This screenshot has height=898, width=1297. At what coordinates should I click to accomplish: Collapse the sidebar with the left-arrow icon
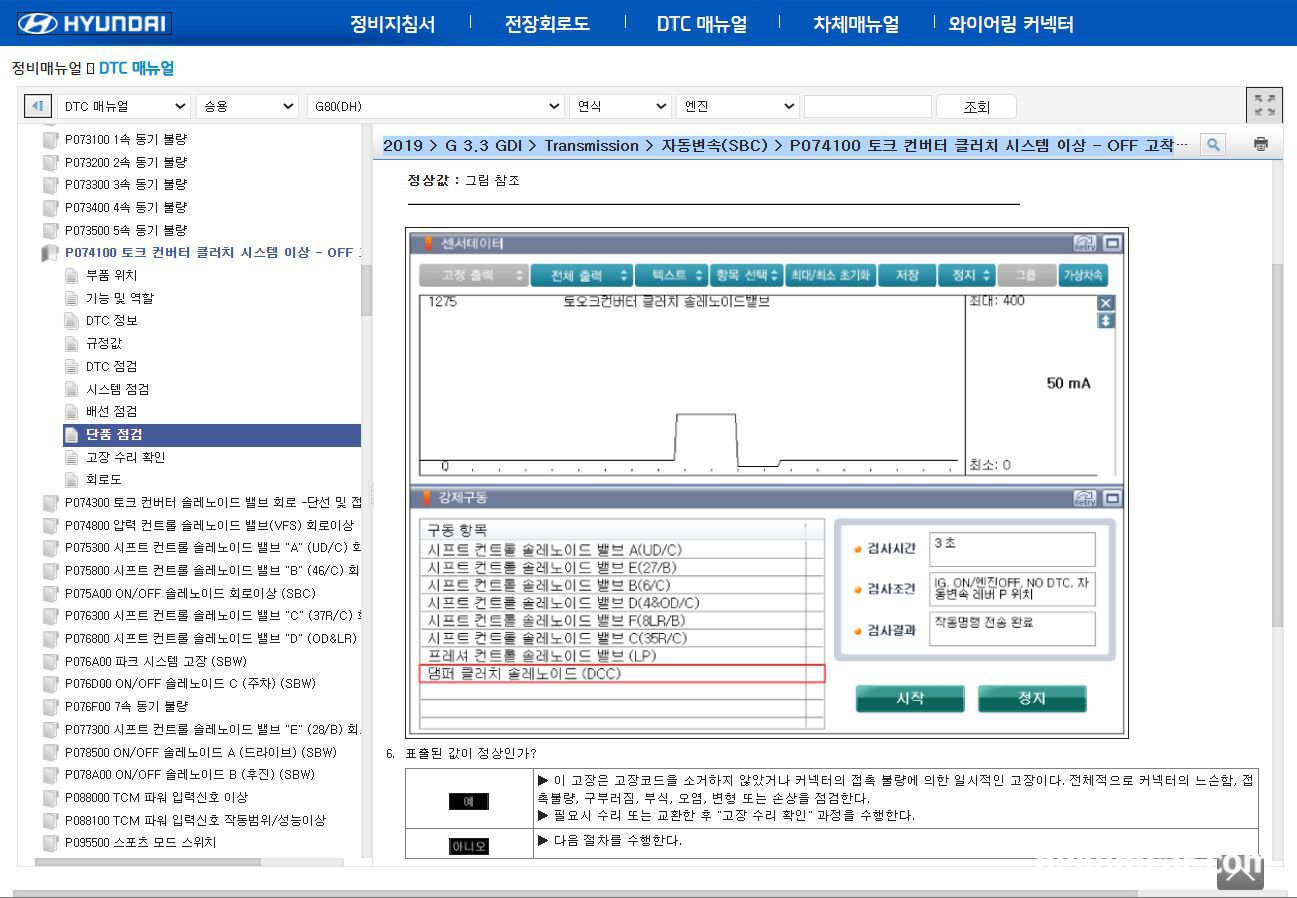pos(37,105)
